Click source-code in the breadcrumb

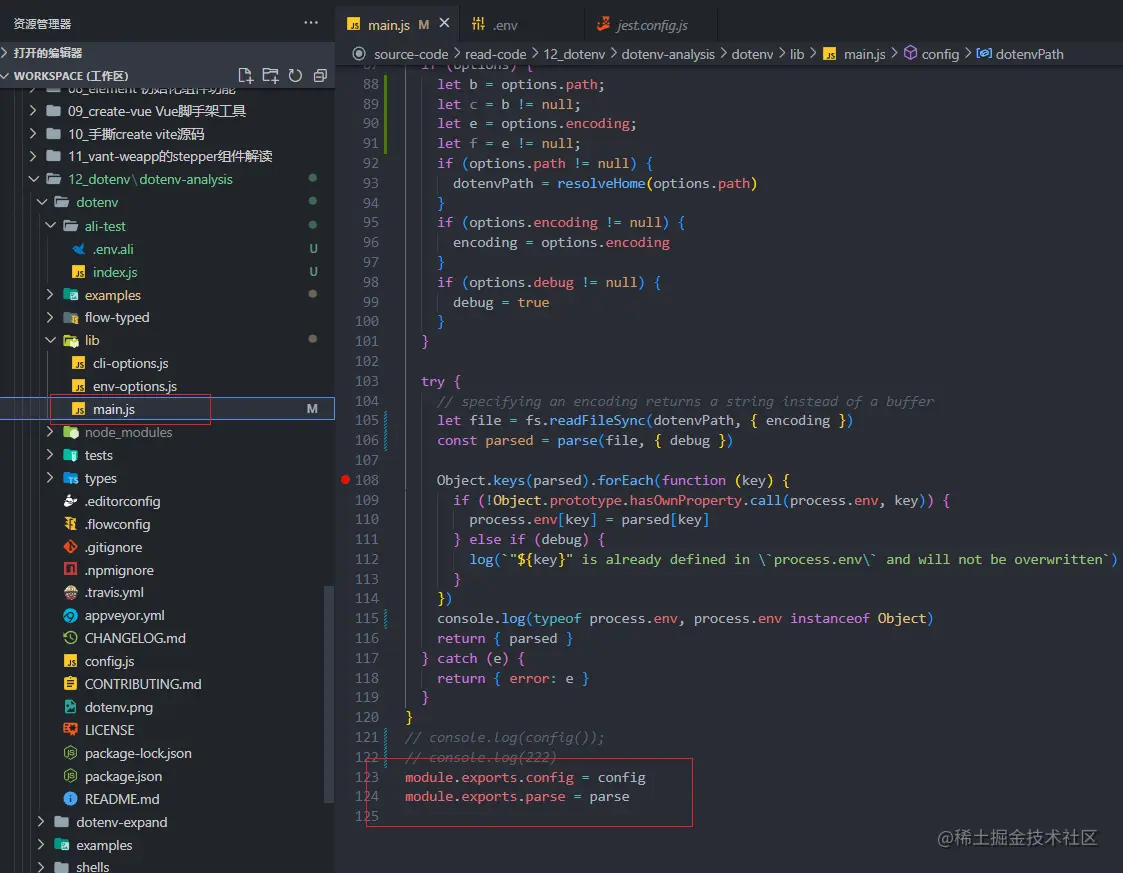pos(410,54)
